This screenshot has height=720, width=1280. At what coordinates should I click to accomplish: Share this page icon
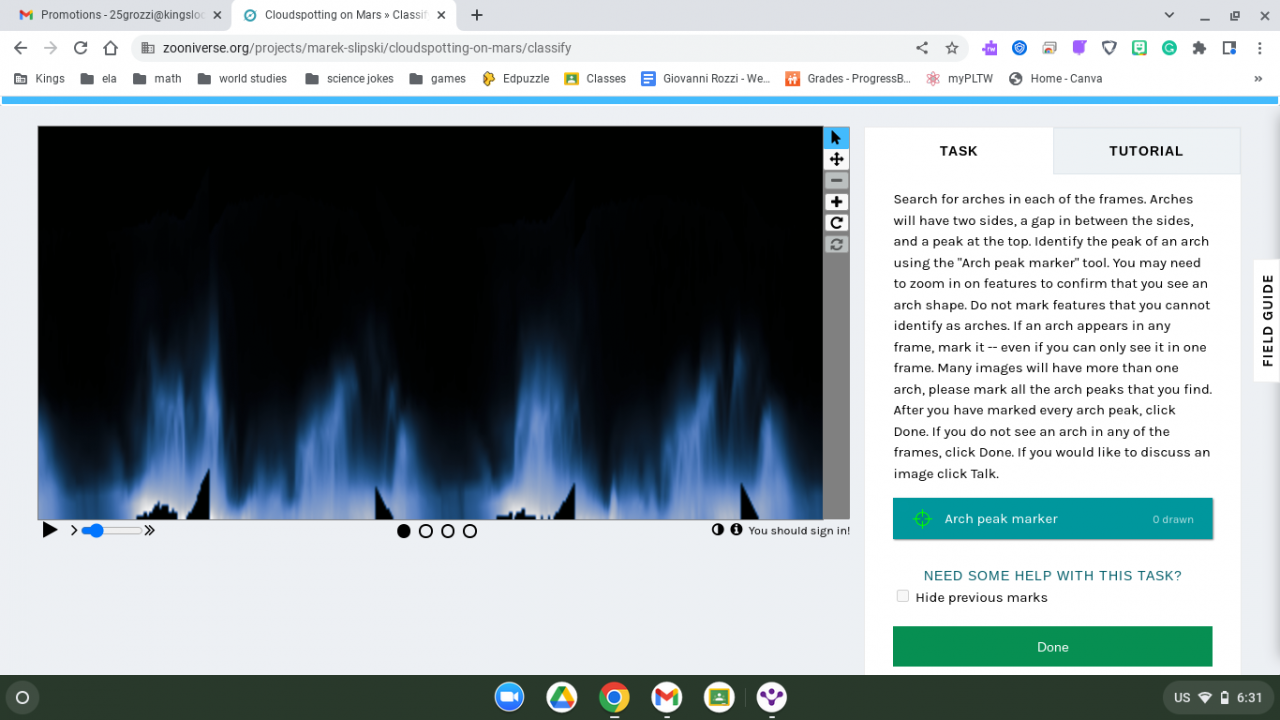(922, 48)
